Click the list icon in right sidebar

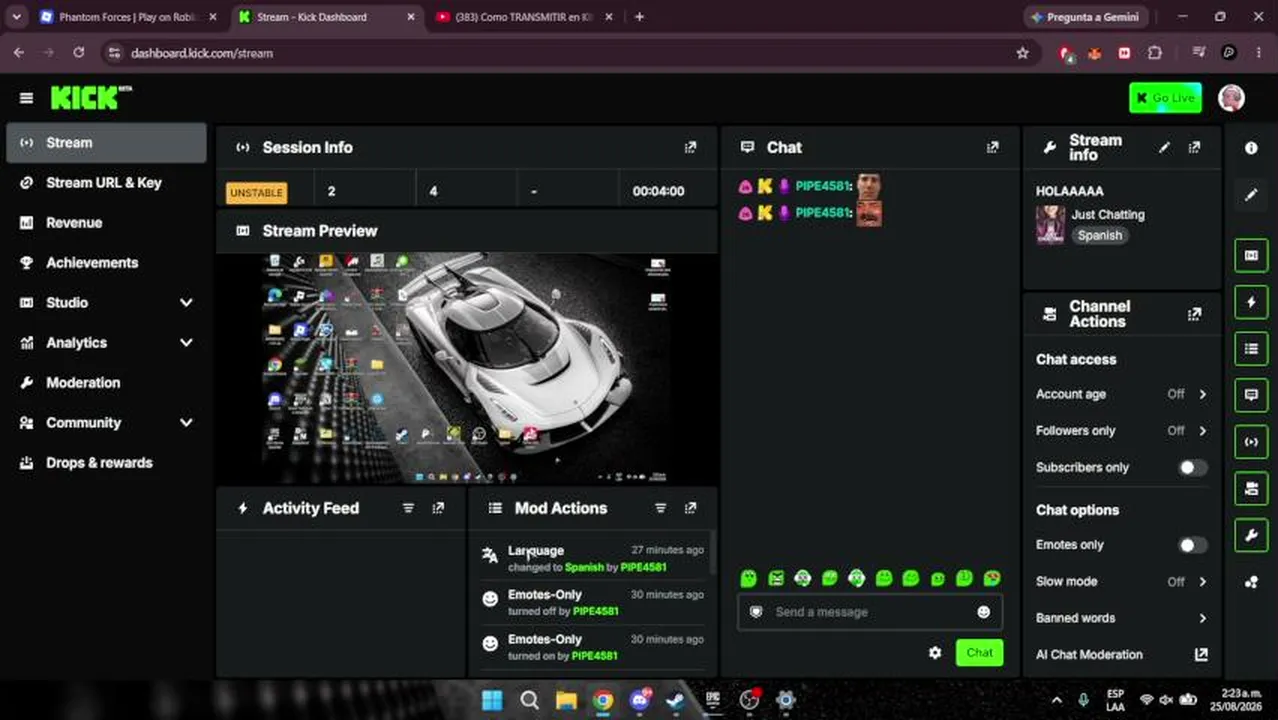1251,349
